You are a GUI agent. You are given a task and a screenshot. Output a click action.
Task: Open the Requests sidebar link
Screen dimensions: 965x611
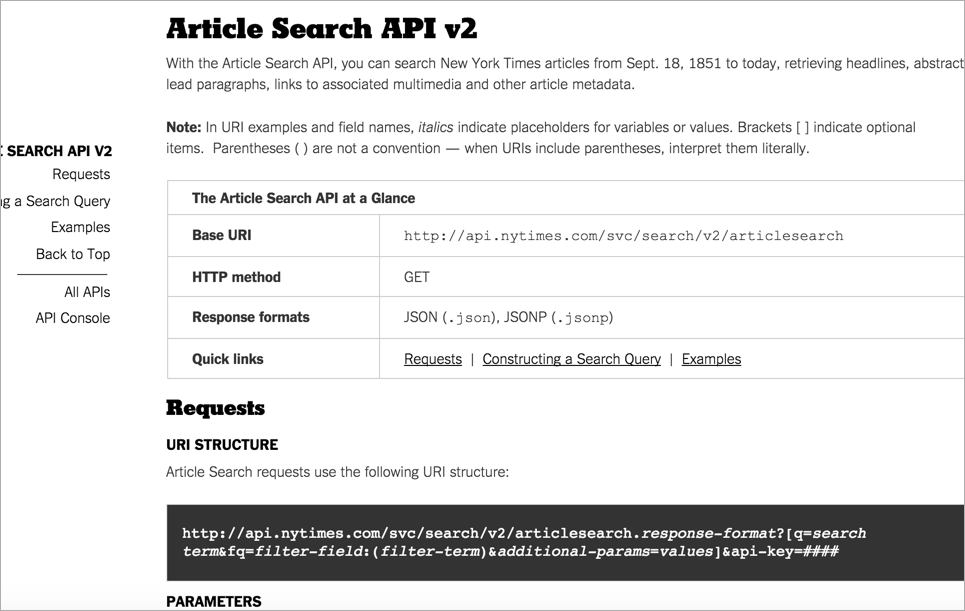pos(81,174)
